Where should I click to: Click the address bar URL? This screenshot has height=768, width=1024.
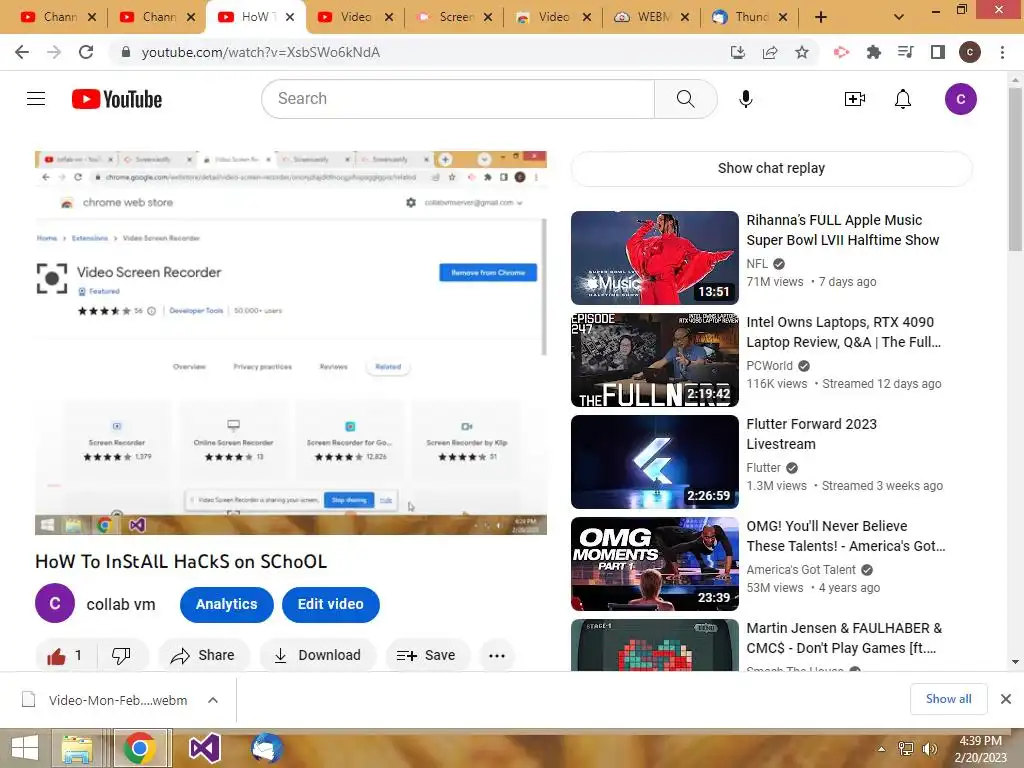pyautogui.click(x=261, y=52)
